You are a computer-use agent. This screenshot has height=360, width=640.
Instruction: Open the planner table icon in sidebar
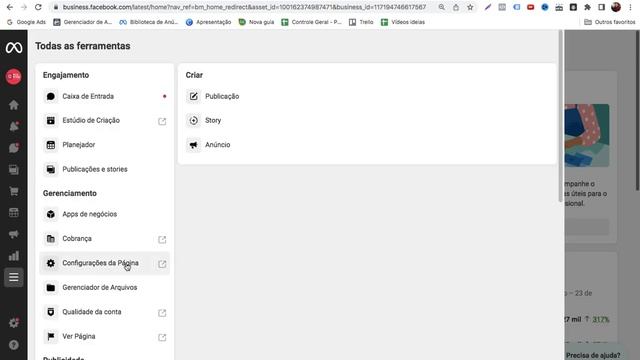click(13, 213)
